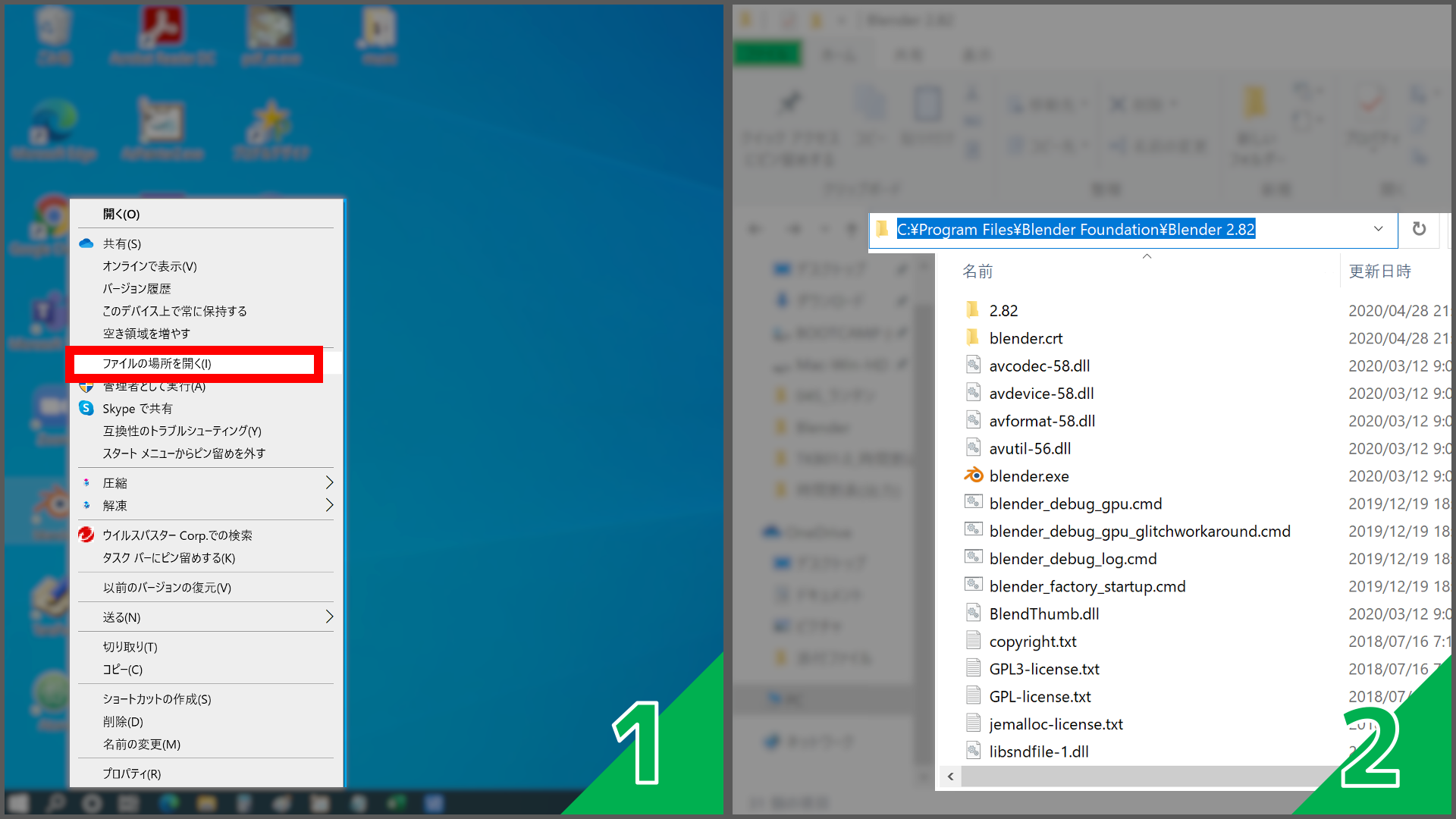Viewport: 1456px width, 819px height.
Task: Click the file icon of avdevice-58.dll
Action: 973,393
